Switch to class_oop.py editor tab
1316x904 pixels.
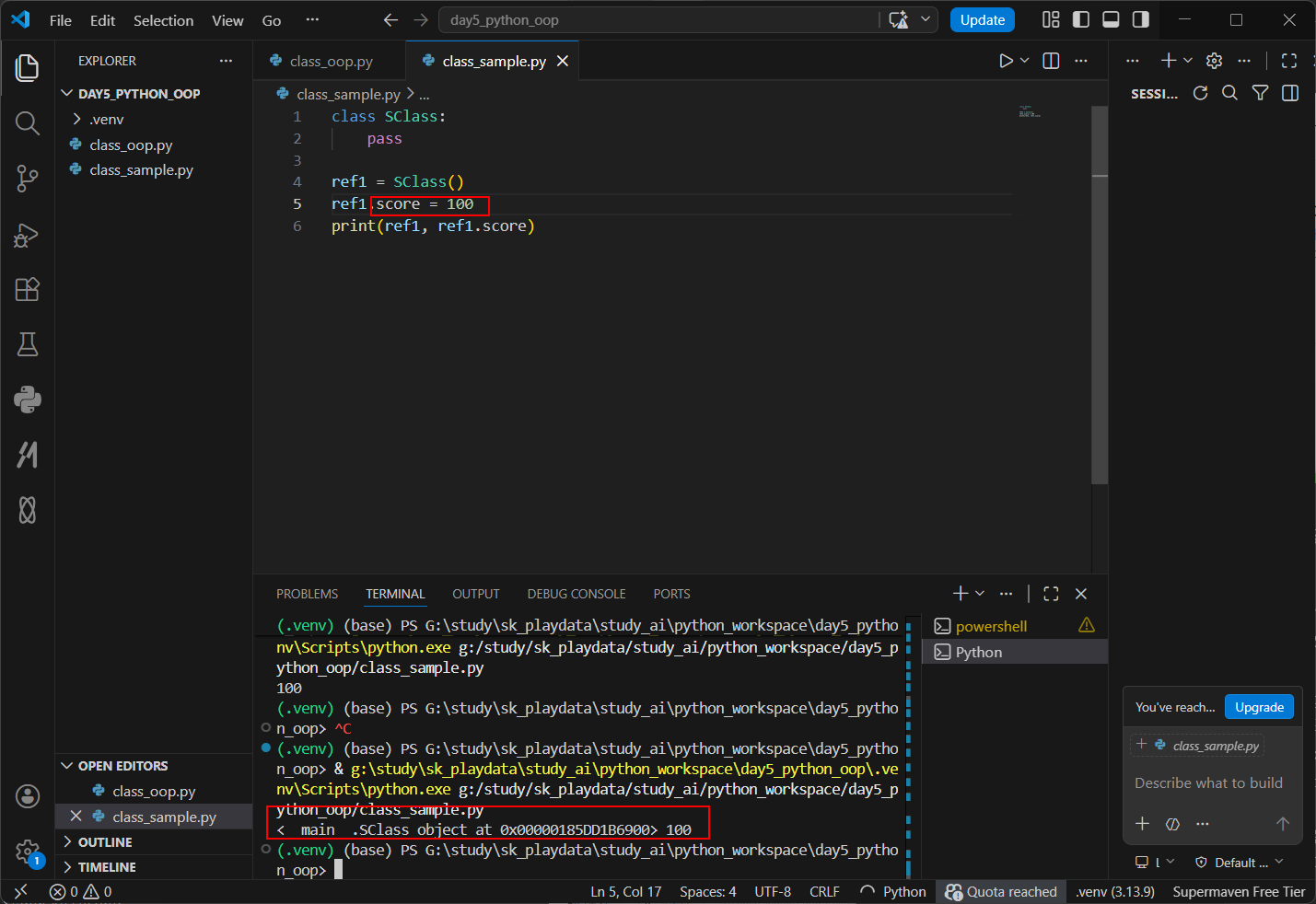point(329,61)
